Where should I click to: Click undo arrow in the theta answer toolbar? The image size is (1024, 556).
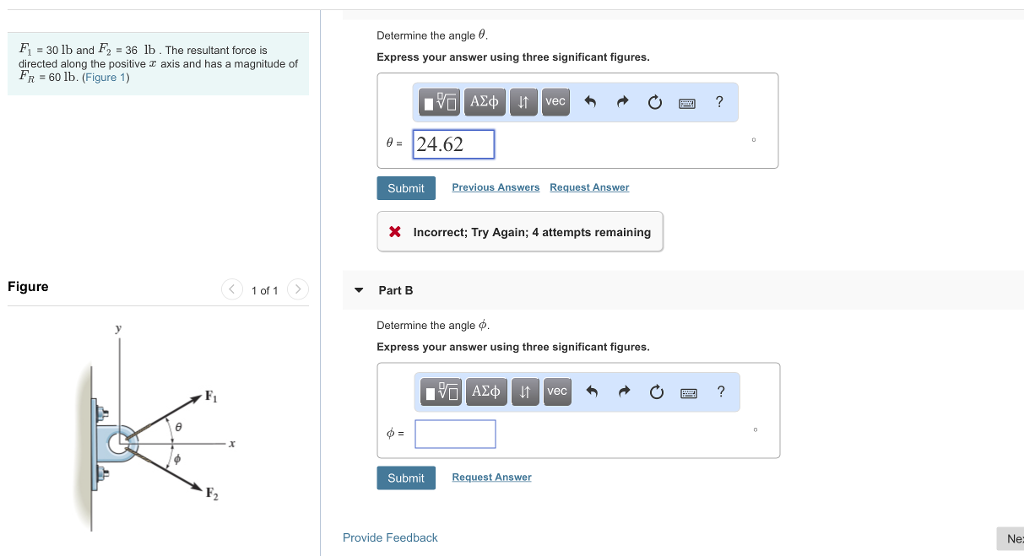[x=590, y=102]
